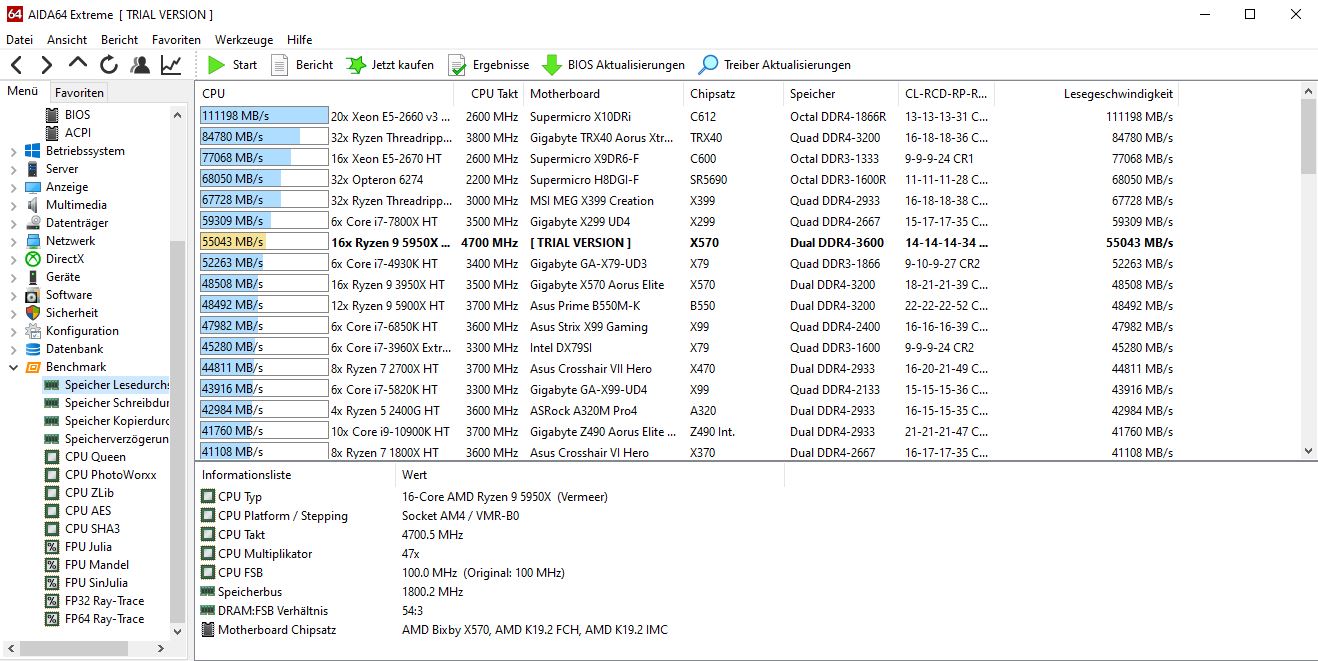This screenshot has width=1318, height=661.
Task: Expand the Multimedia node
Action: [13, 206]
